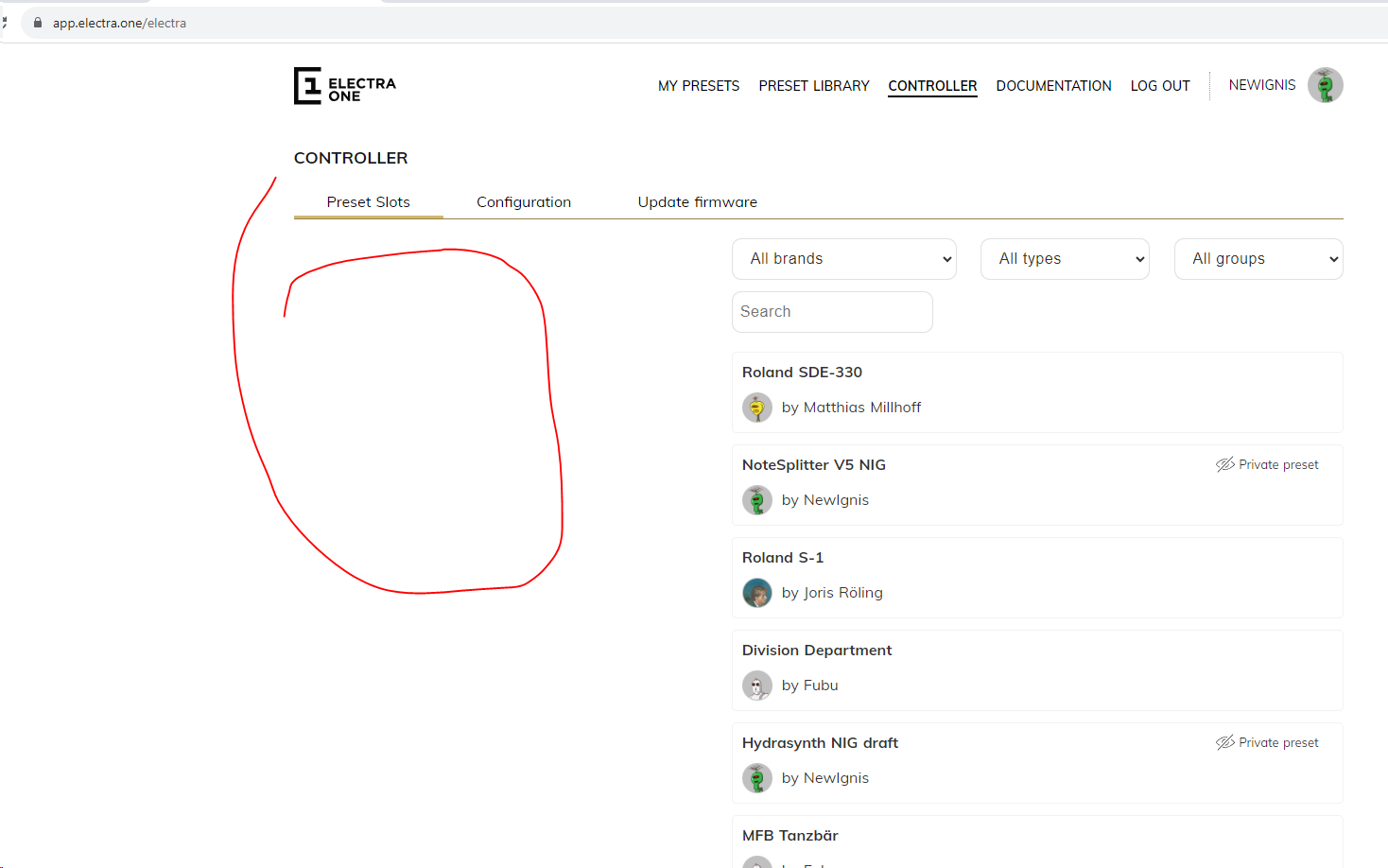This screenshot has height=868, width=1388.
Task: Open DOCUMENTATION
Action: (1054, 85)
